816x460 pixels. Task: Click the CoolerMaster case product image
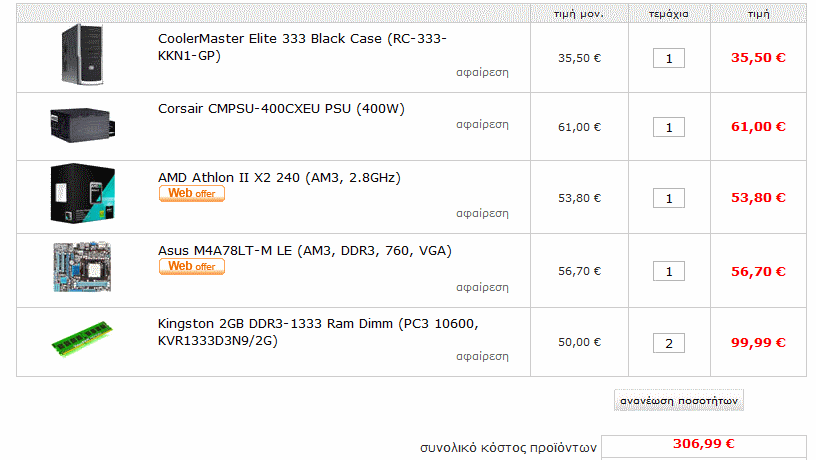pos(82,55)
